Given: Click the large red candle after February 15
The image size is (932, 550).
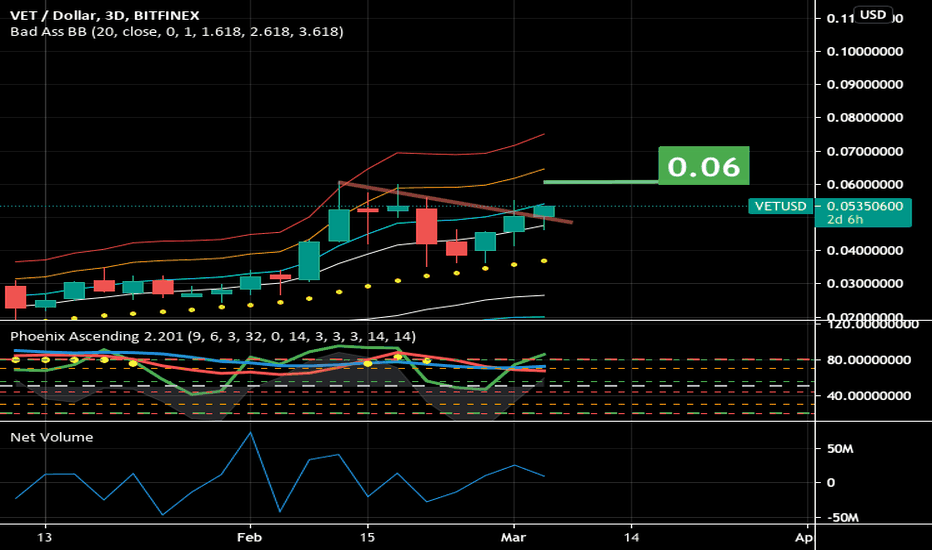Looking at the screenshot, I should pos(426,226).
